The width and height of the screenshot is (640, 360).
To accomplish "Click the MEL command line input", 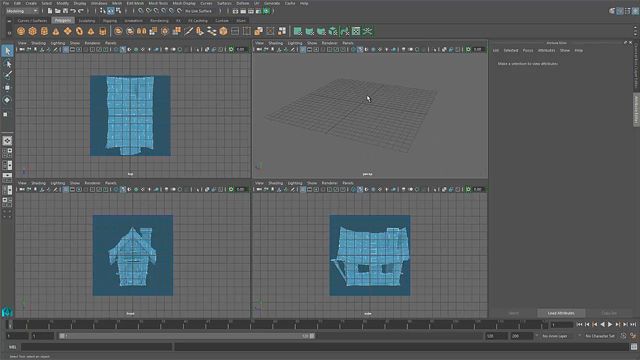I will (96, 347).
